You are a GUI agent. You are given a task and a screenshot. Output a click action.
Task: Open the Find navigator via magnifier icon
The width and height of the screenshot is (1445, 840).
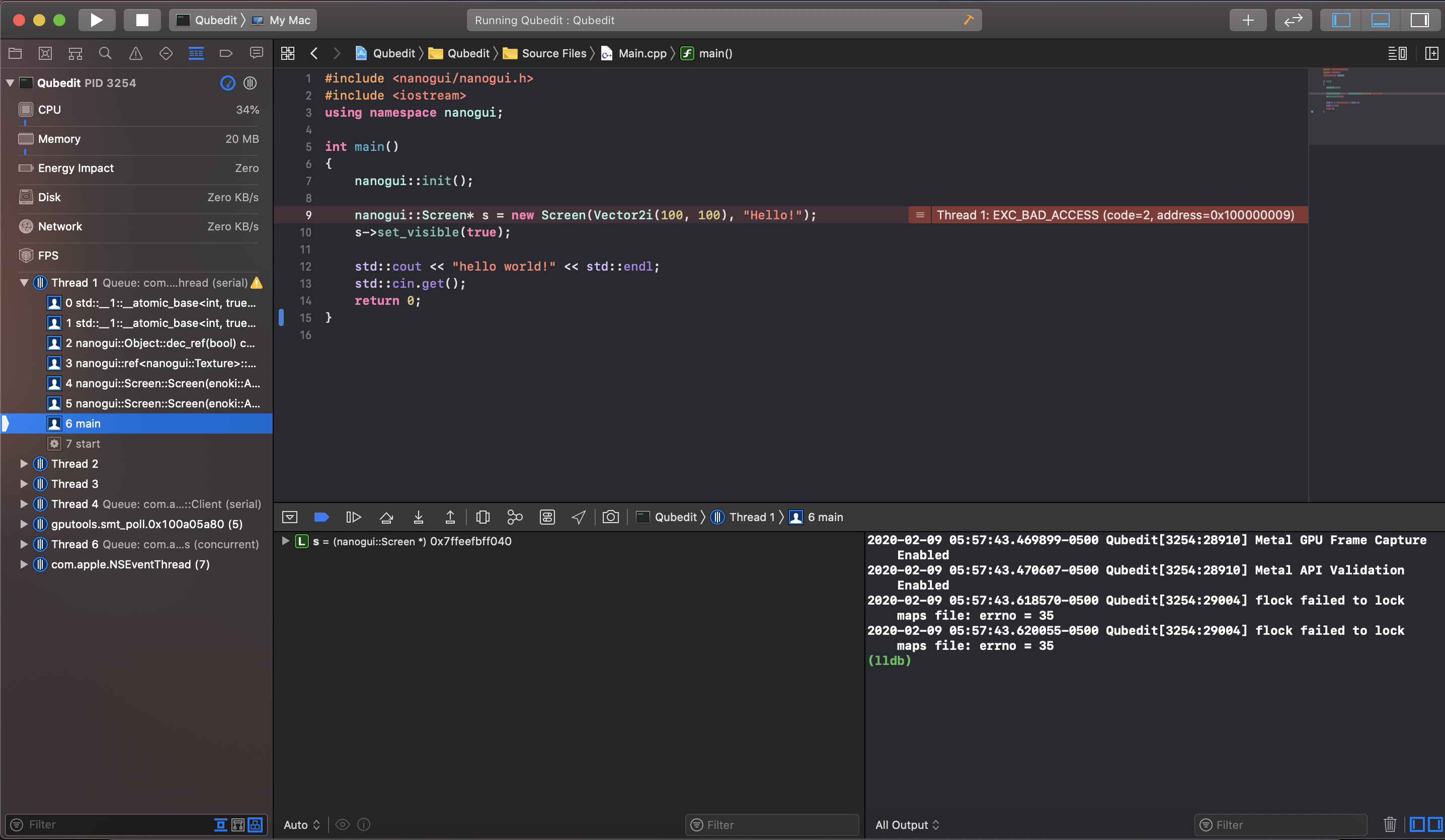(105, 53)
